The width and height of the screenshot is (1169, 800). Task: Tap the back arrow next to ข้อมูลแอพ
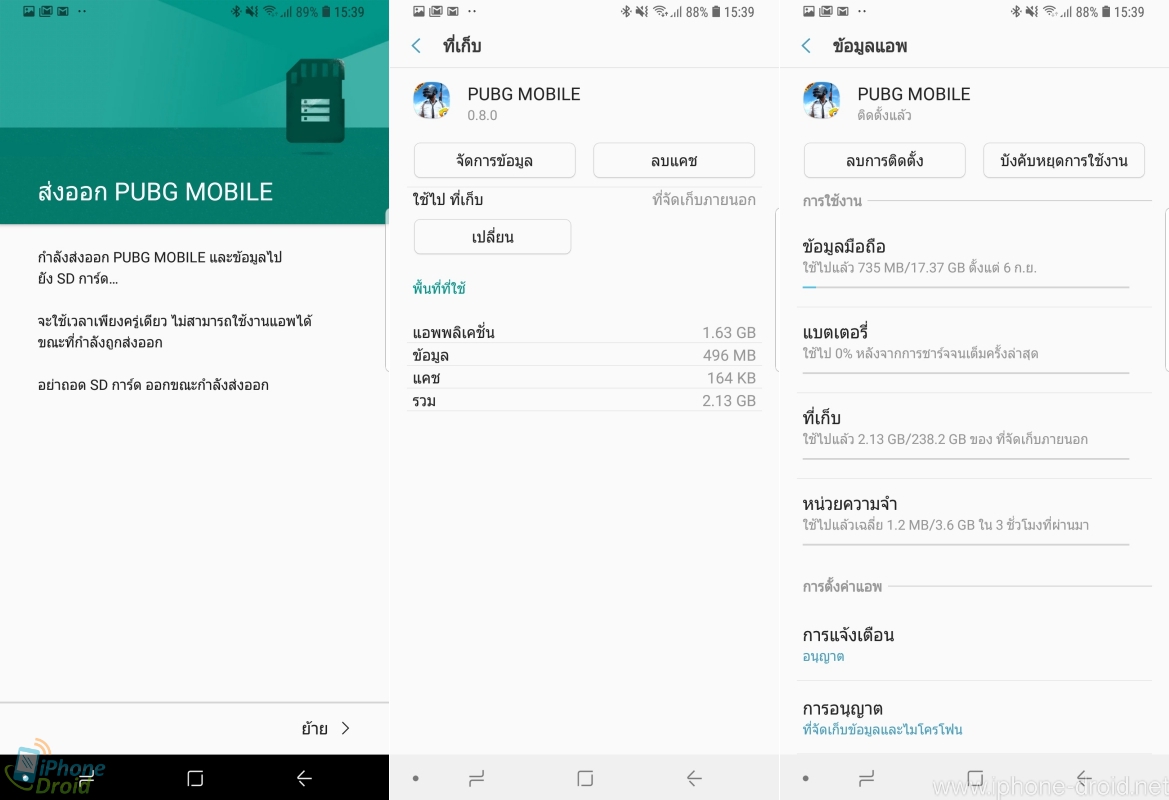pyautogui.click(x=807, y=46)
